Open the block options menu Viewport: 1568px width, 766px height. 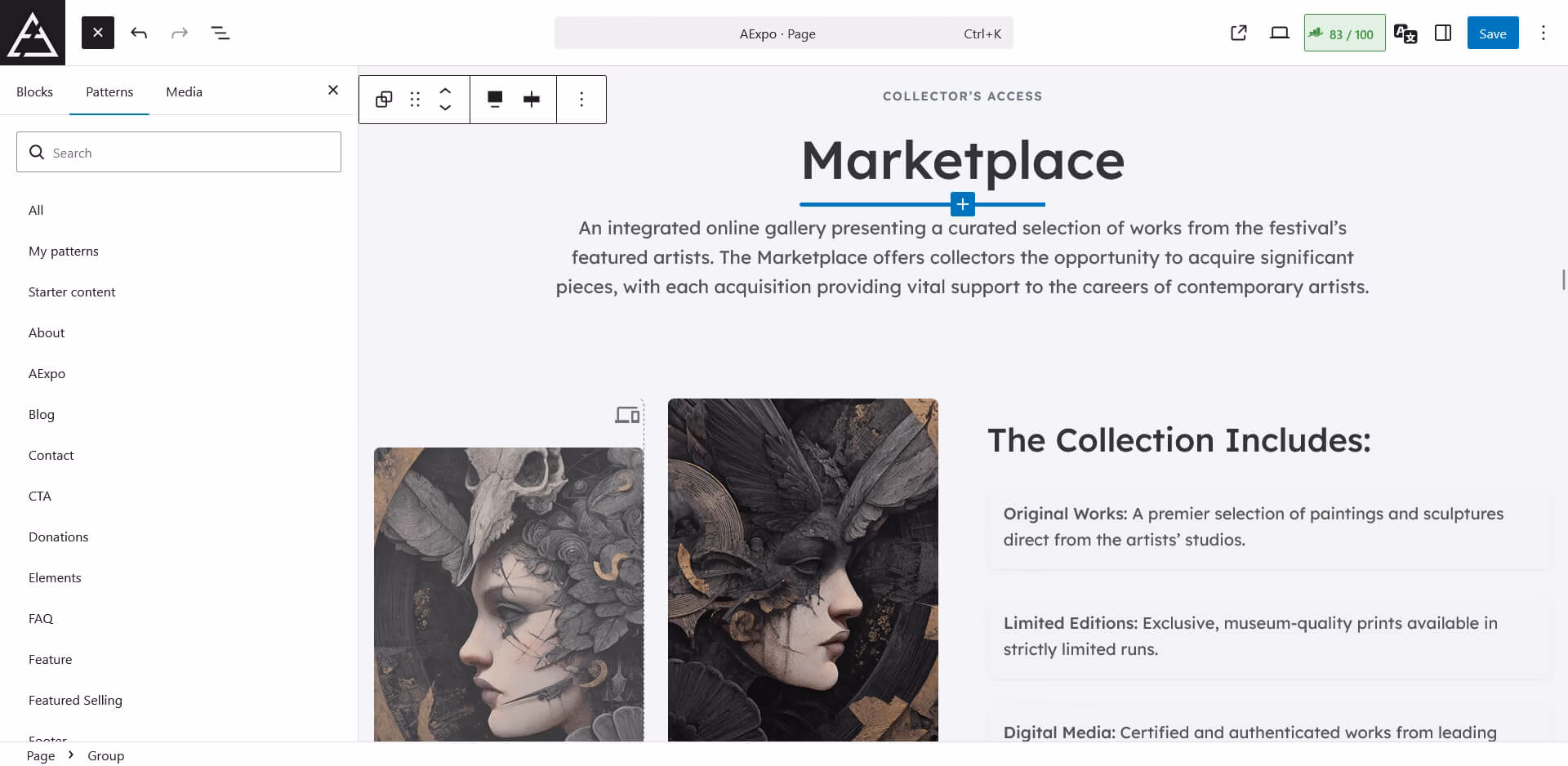click(x=581, y=99)
